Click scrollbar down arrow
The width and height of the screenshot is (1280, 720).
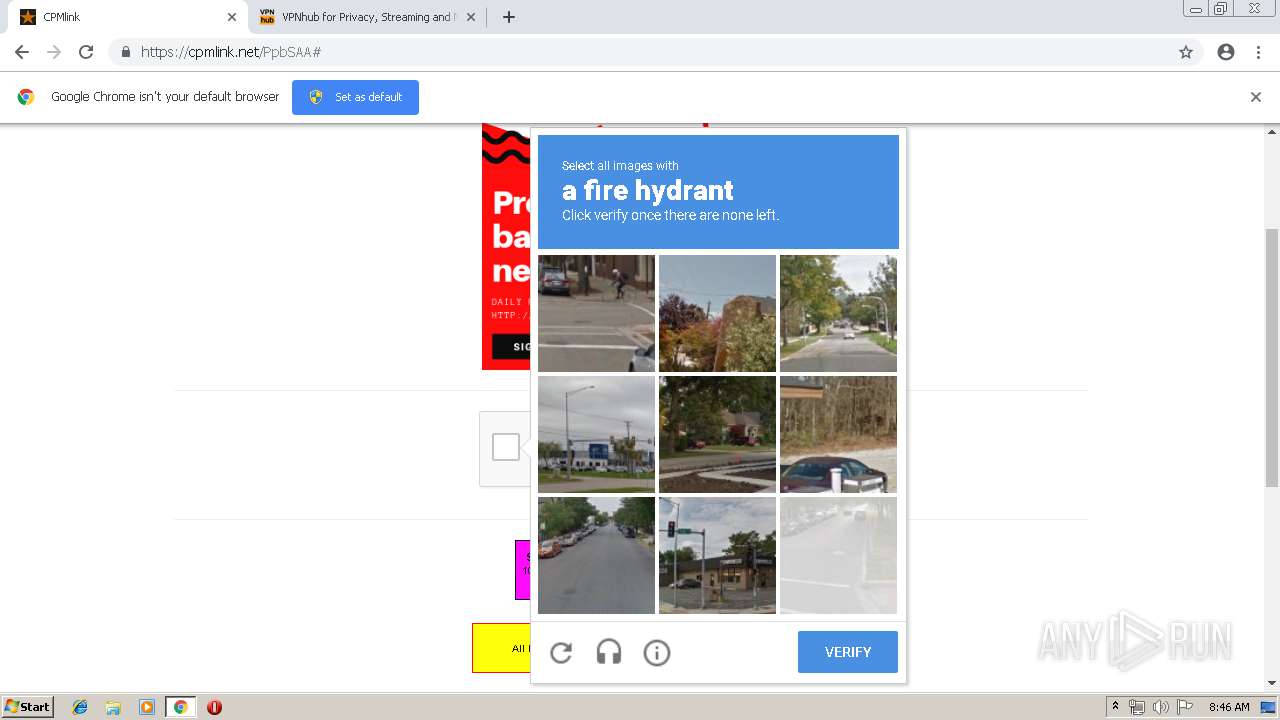(x=1272, y=683)
